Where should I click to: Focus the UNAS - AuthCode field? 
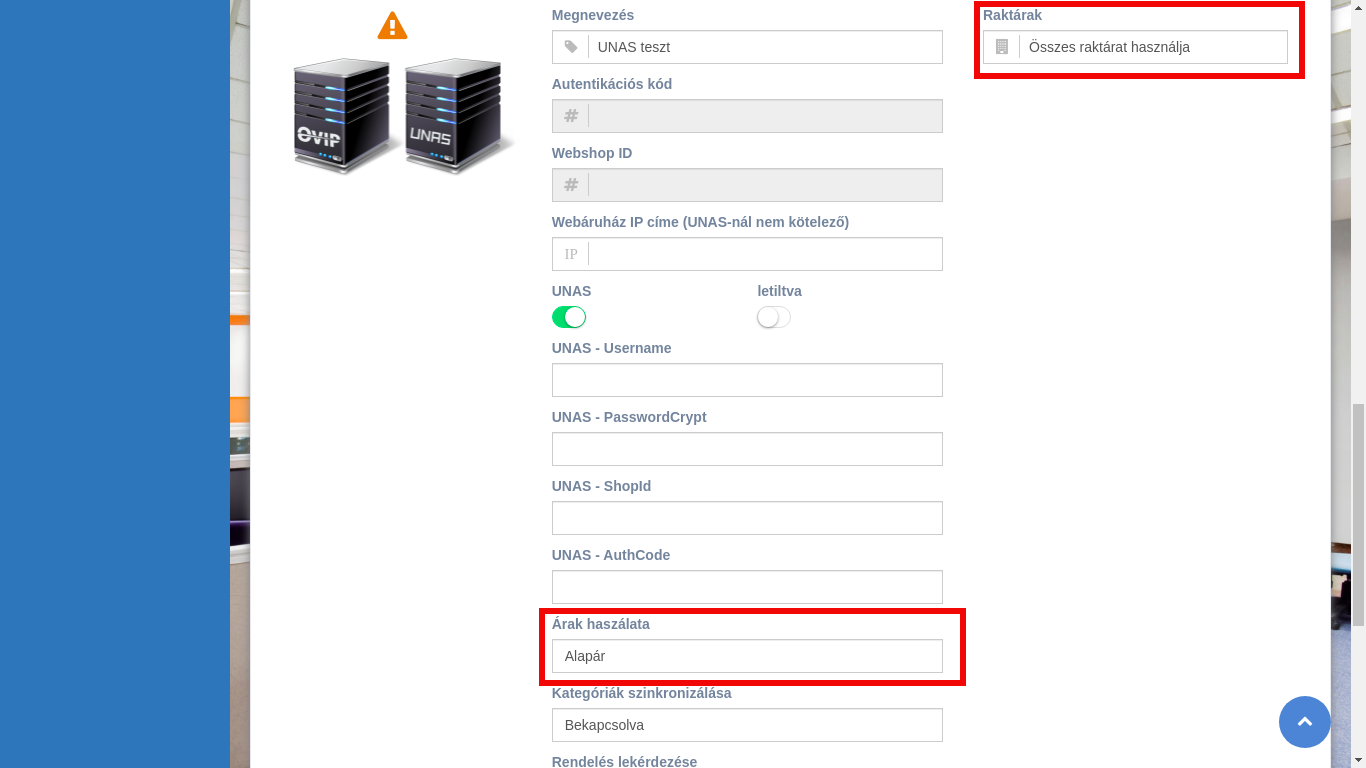coord(747,587)
